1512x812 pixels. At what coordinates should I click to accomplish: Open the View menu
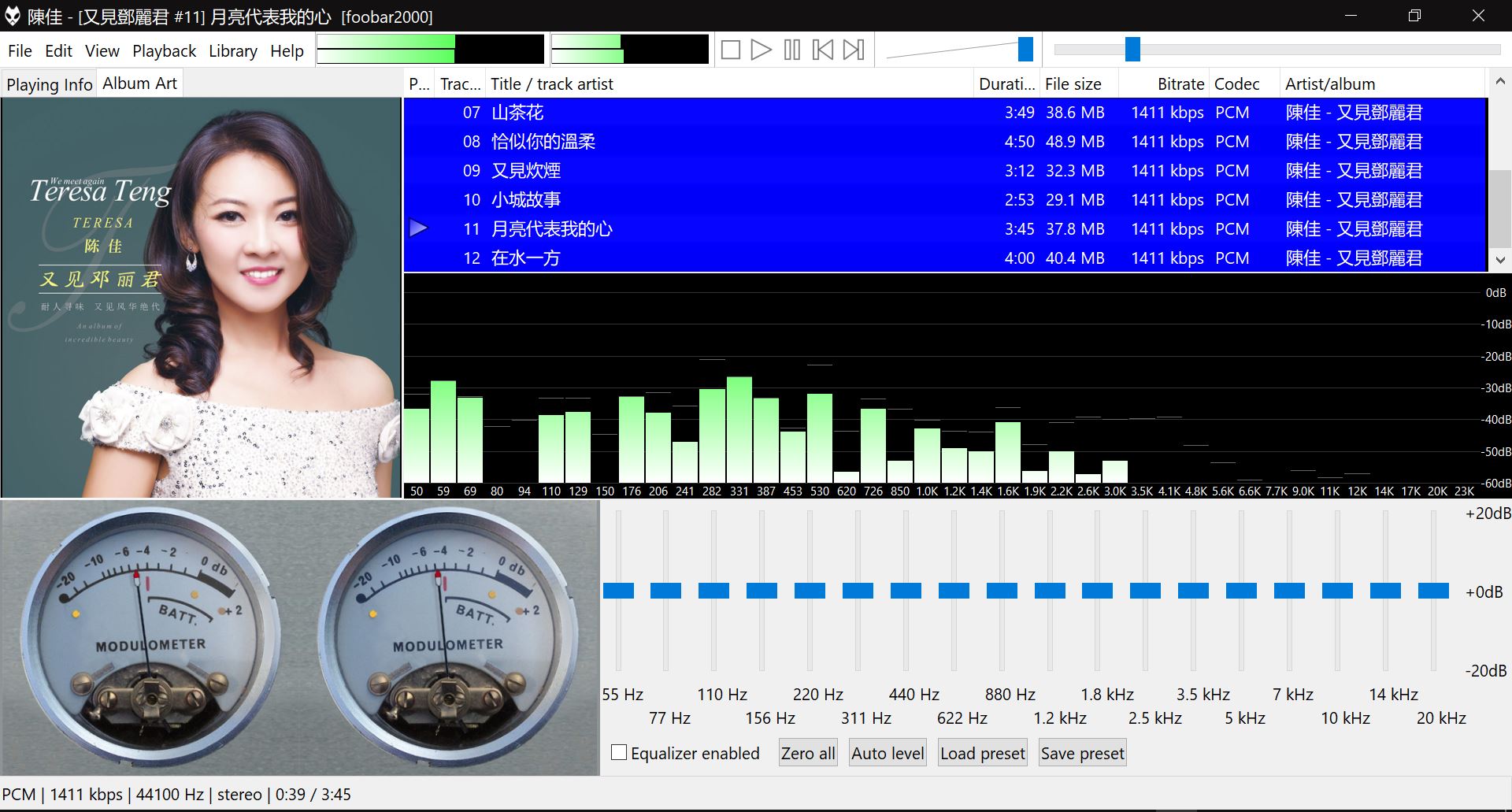(102, 51)
